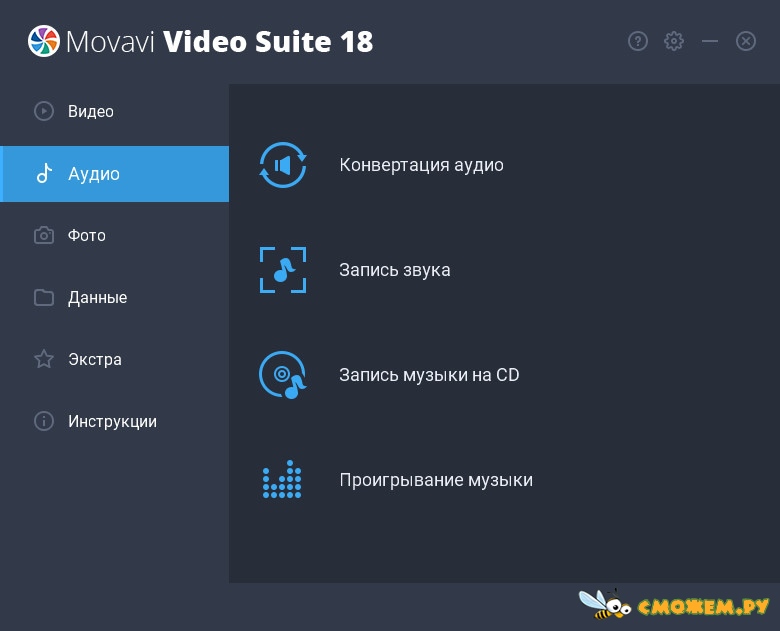Open the Данные tab
The image size is (780, 631).
coord(98,298)
